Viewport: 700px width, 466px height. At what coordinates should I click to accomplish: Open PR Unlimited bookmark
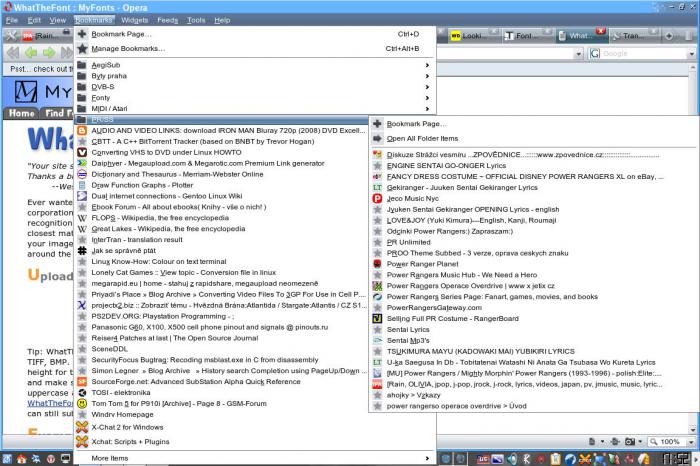coord(533,242)
